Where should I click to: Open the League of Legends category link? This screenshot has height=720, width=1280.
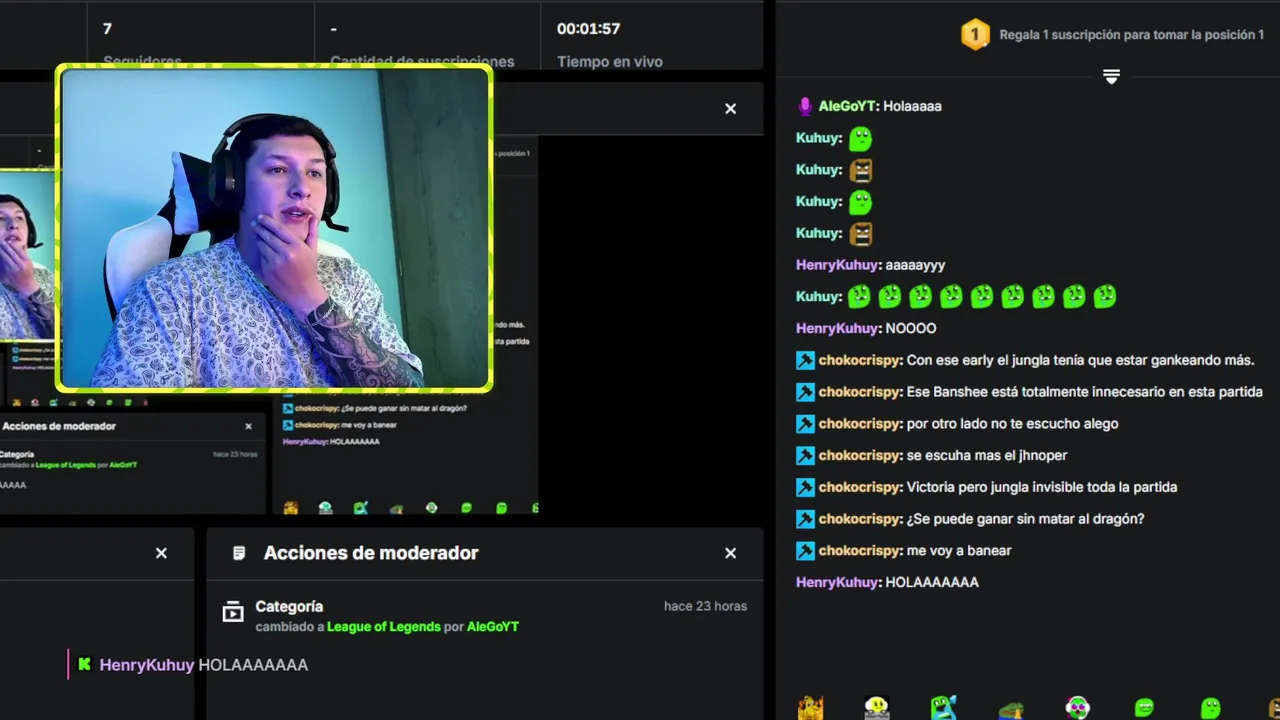click(x=384, y=627)
